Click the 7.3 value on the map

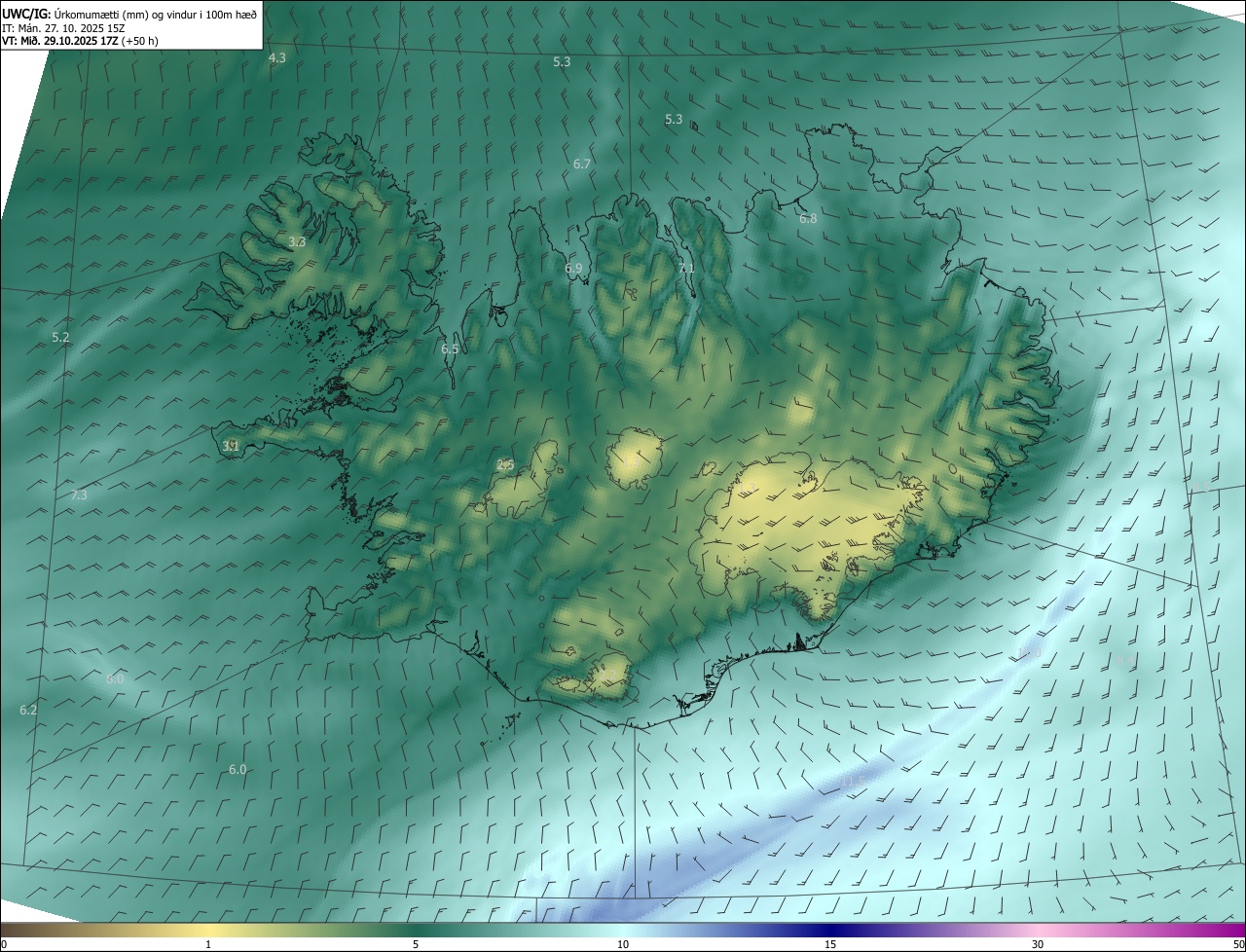click(79, 495)
